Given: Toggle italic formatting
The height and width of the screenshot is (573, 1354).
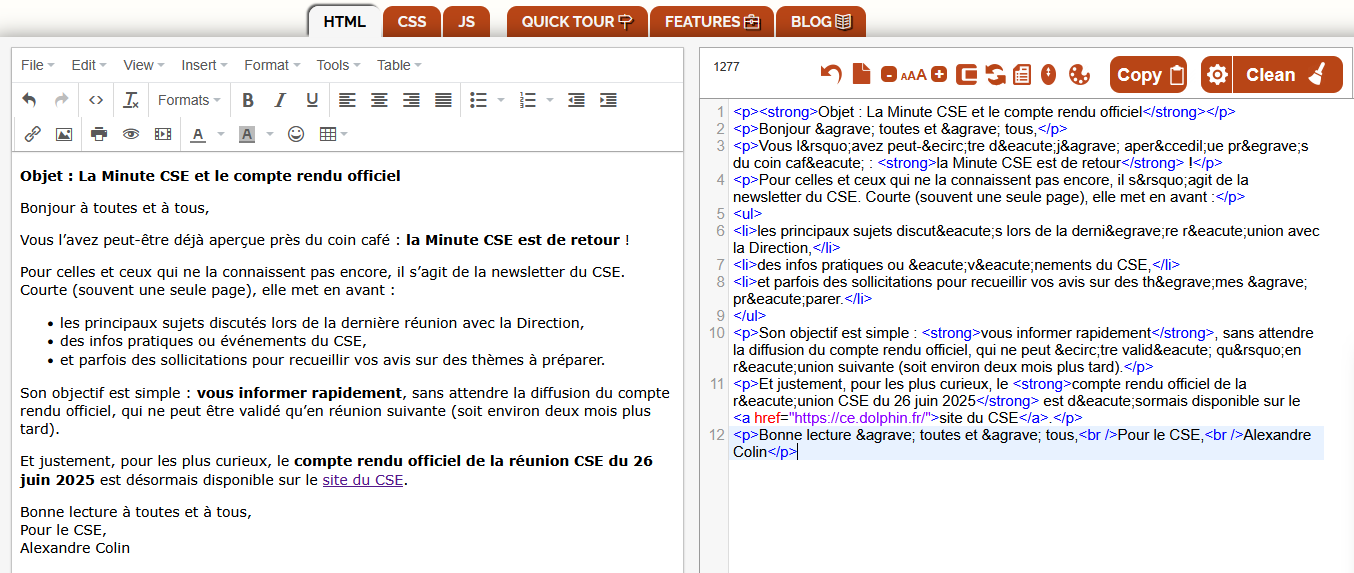Looking at the screenshot, I should (x=280, y=100).
